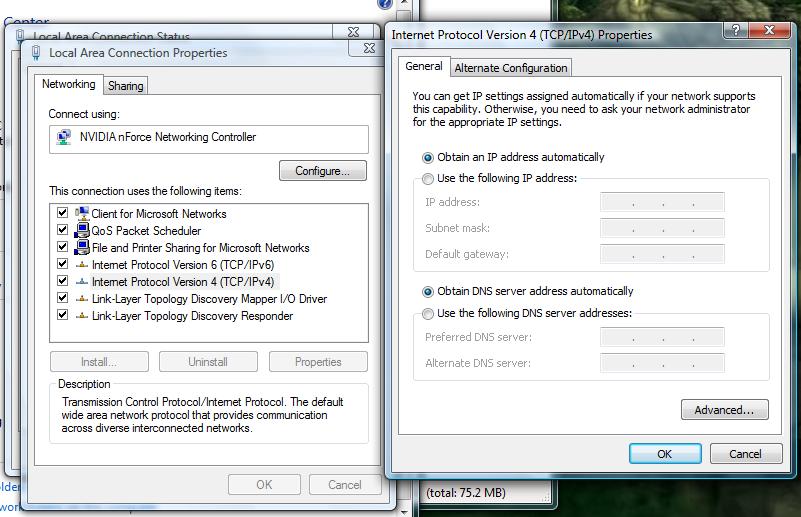Screen dimensions: 801x517
Task: Uncheck Link-Layer Topology Discovery Responder
Action: 62,315
